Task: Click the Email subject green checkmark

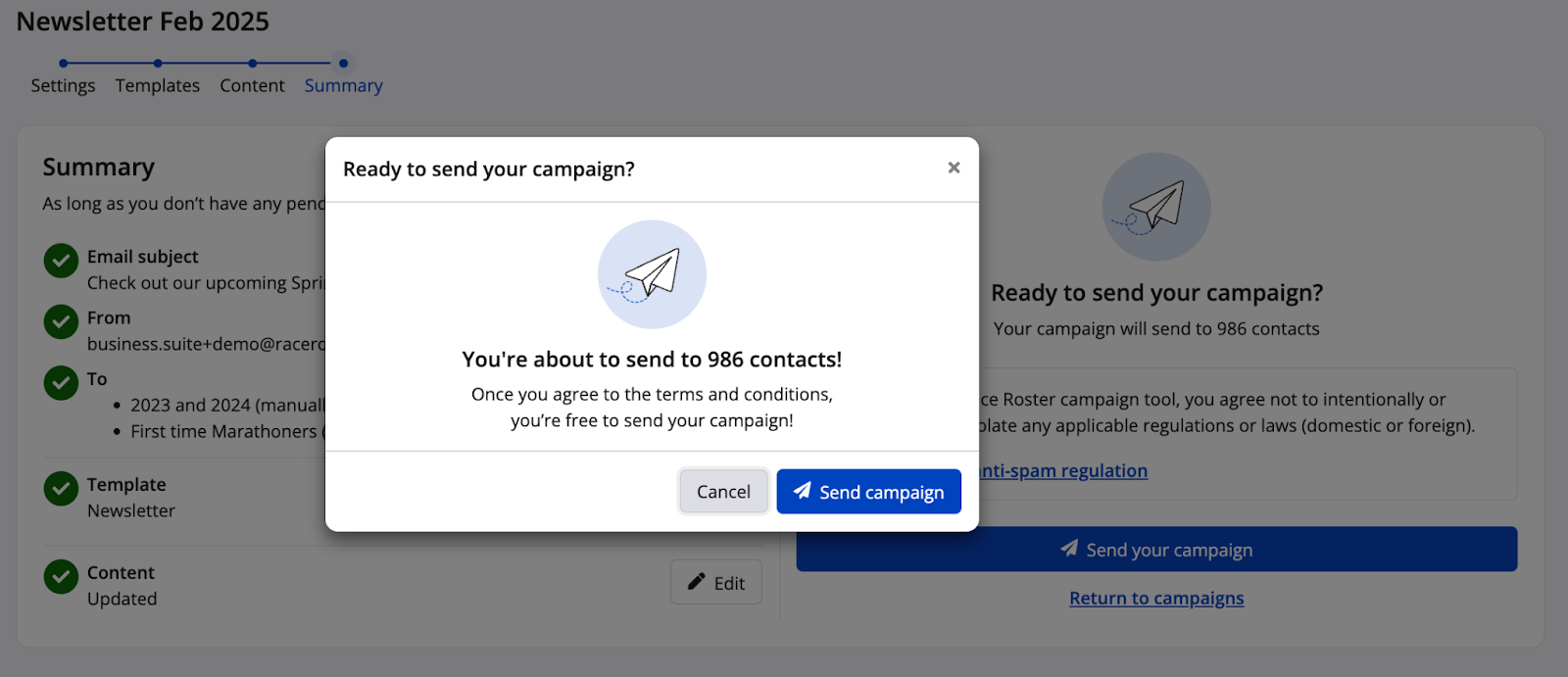Action: coord(61,261)
